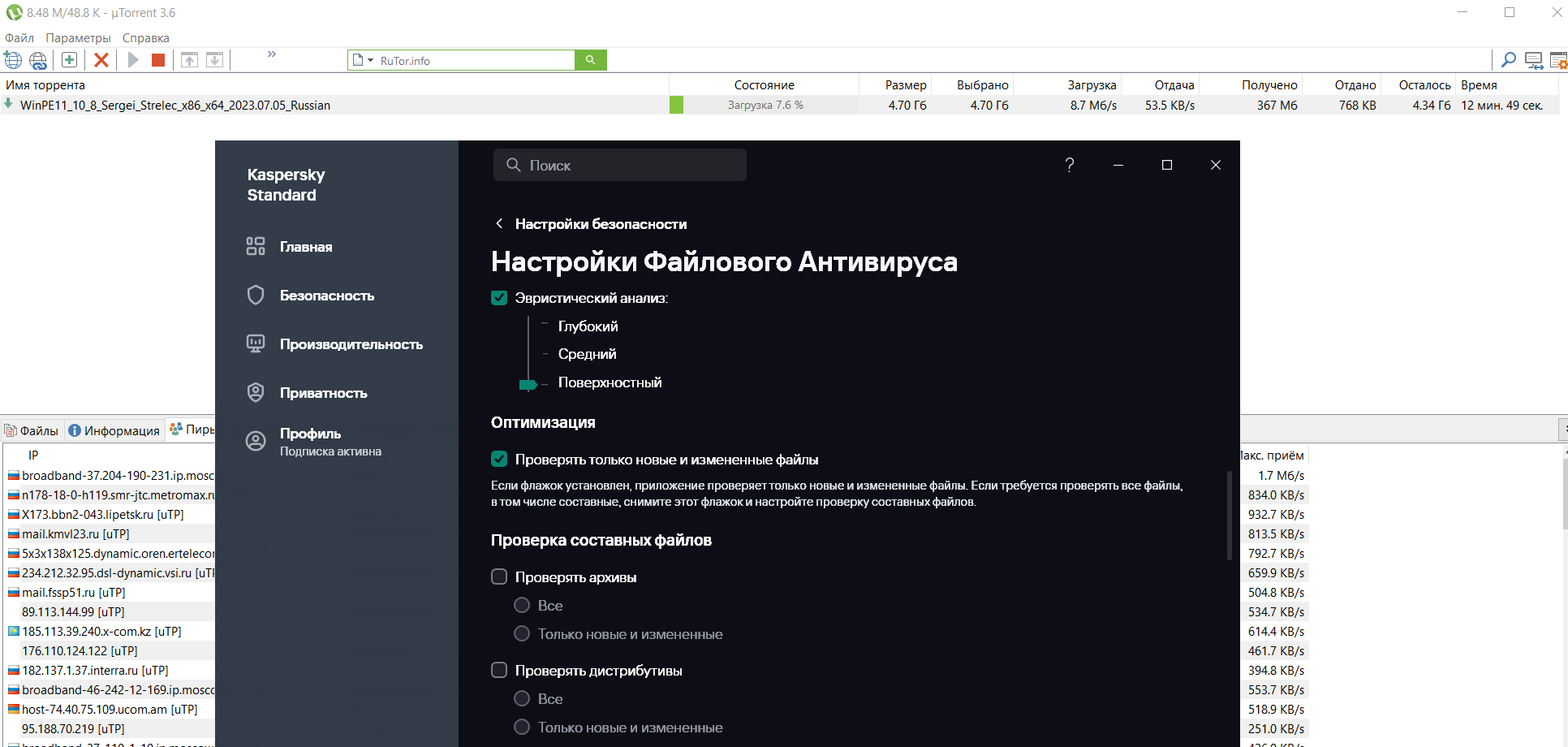Open the Справка menu
The image size is (1568, 747).
pyautogui.click(x=146, y=38)
